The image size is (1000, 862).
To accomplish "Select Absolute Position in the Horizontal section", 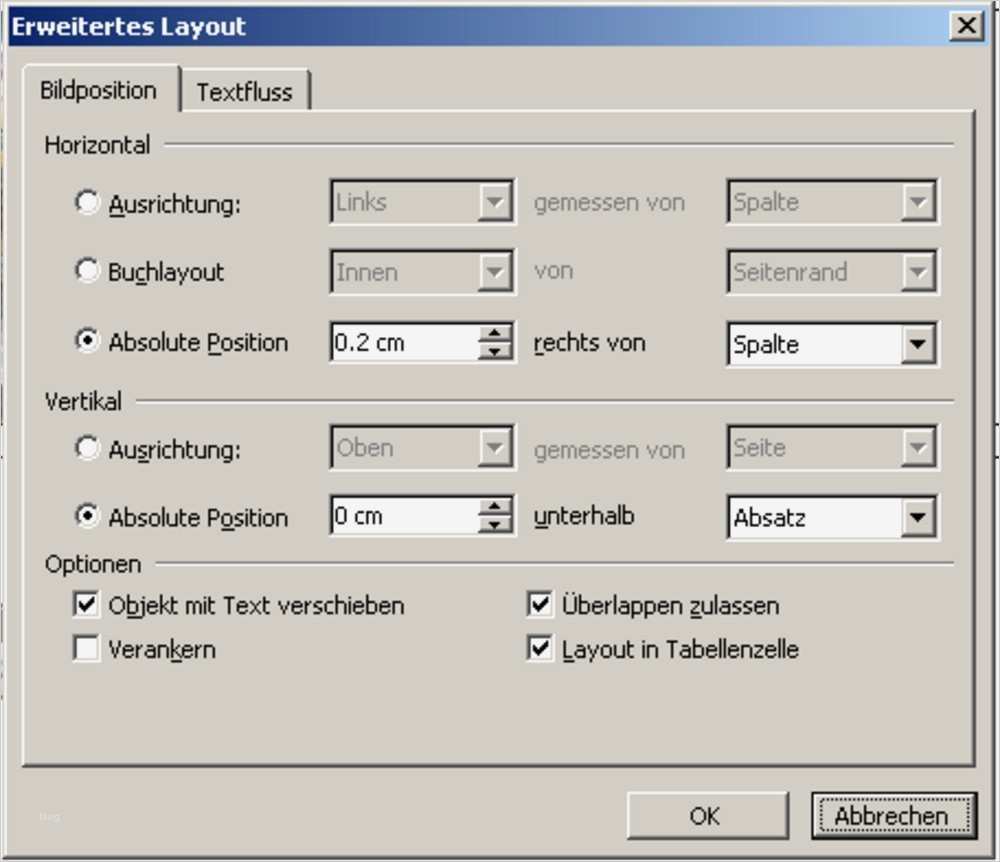I will [88, 342].
